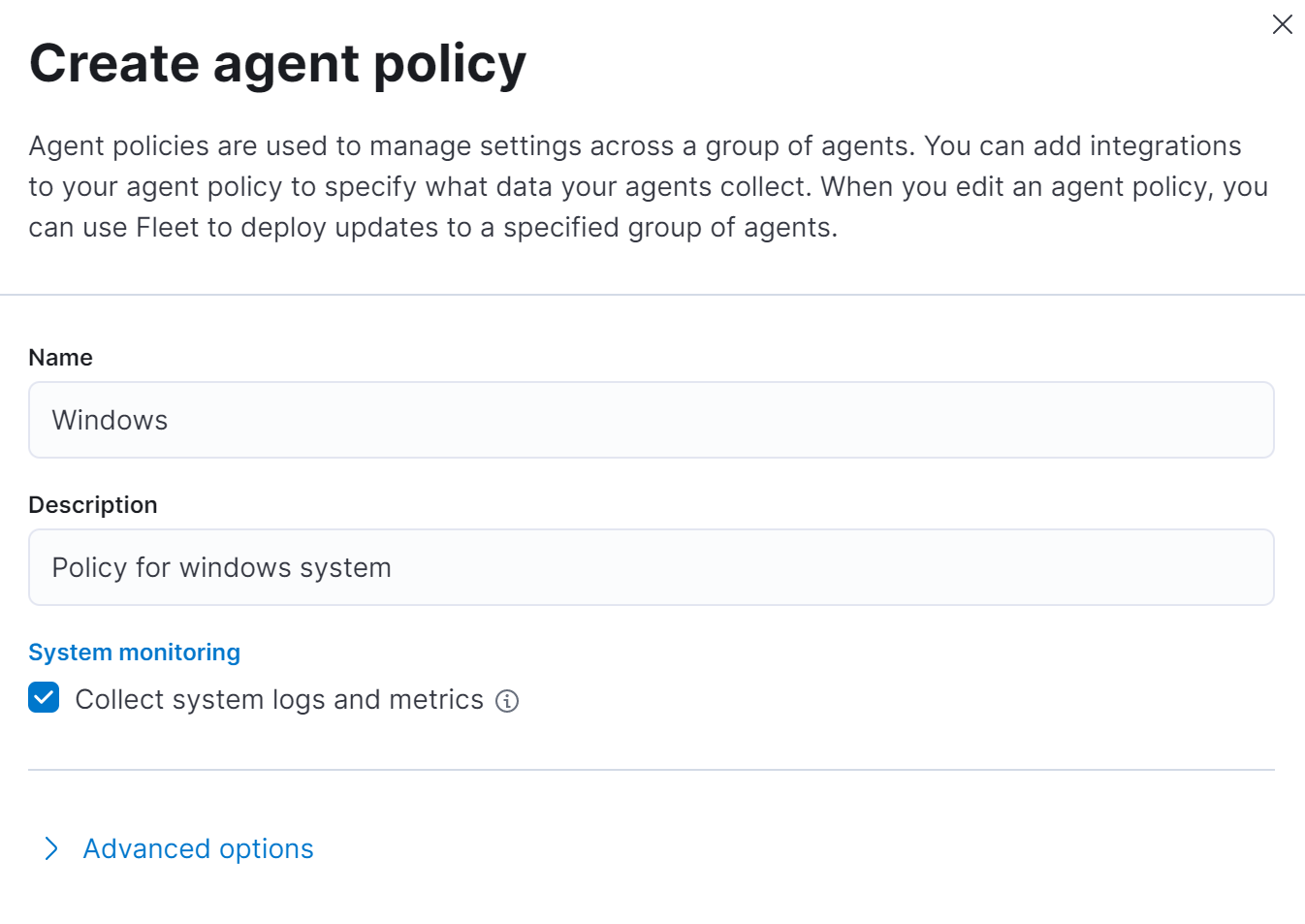Click the info icon beside system logs option

[507, 701]
